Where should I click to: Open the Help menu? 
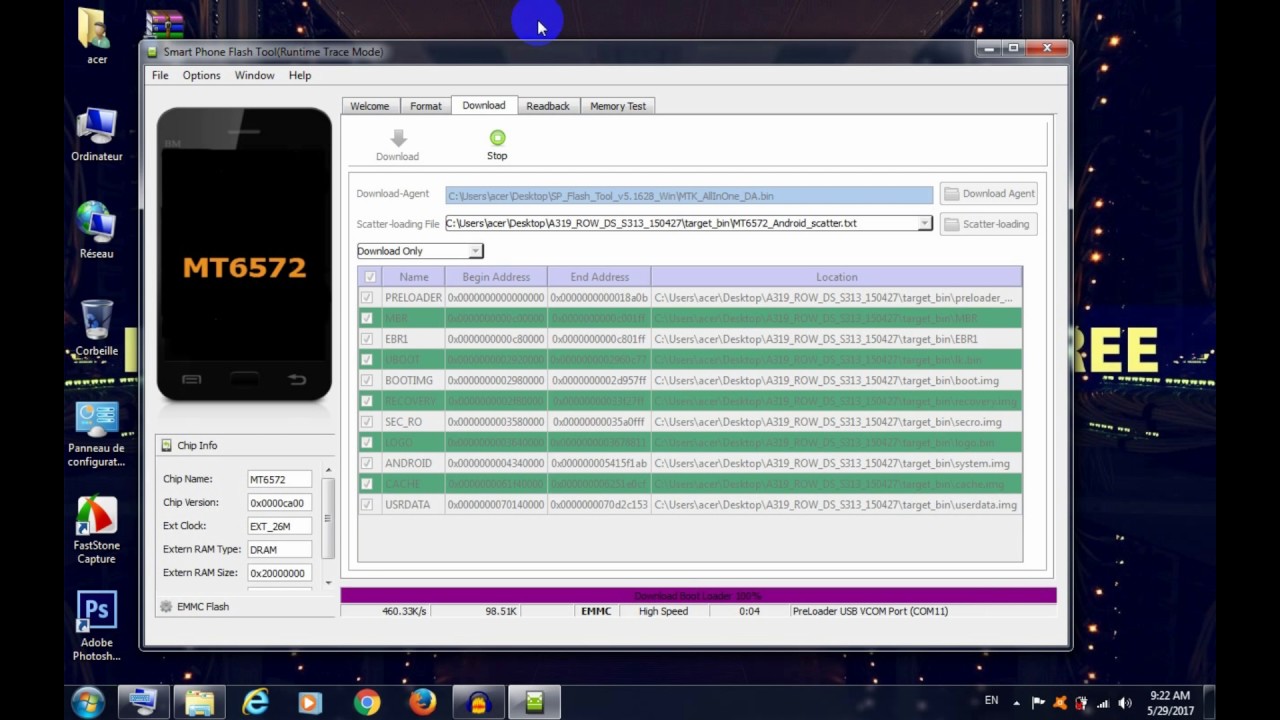(x=300, y=76)
